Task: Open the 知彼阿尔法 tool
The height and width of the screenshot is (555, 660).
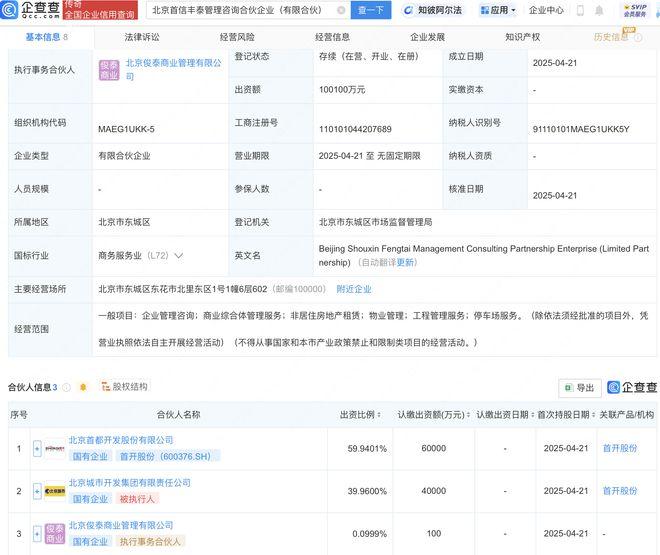Action: [432, 10]
